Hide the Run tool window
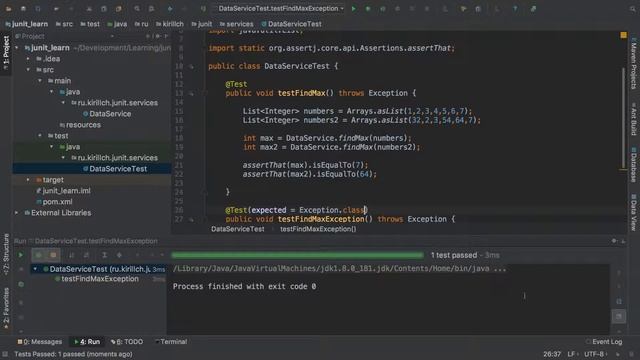640x360 pixels. tap(623, 241)
